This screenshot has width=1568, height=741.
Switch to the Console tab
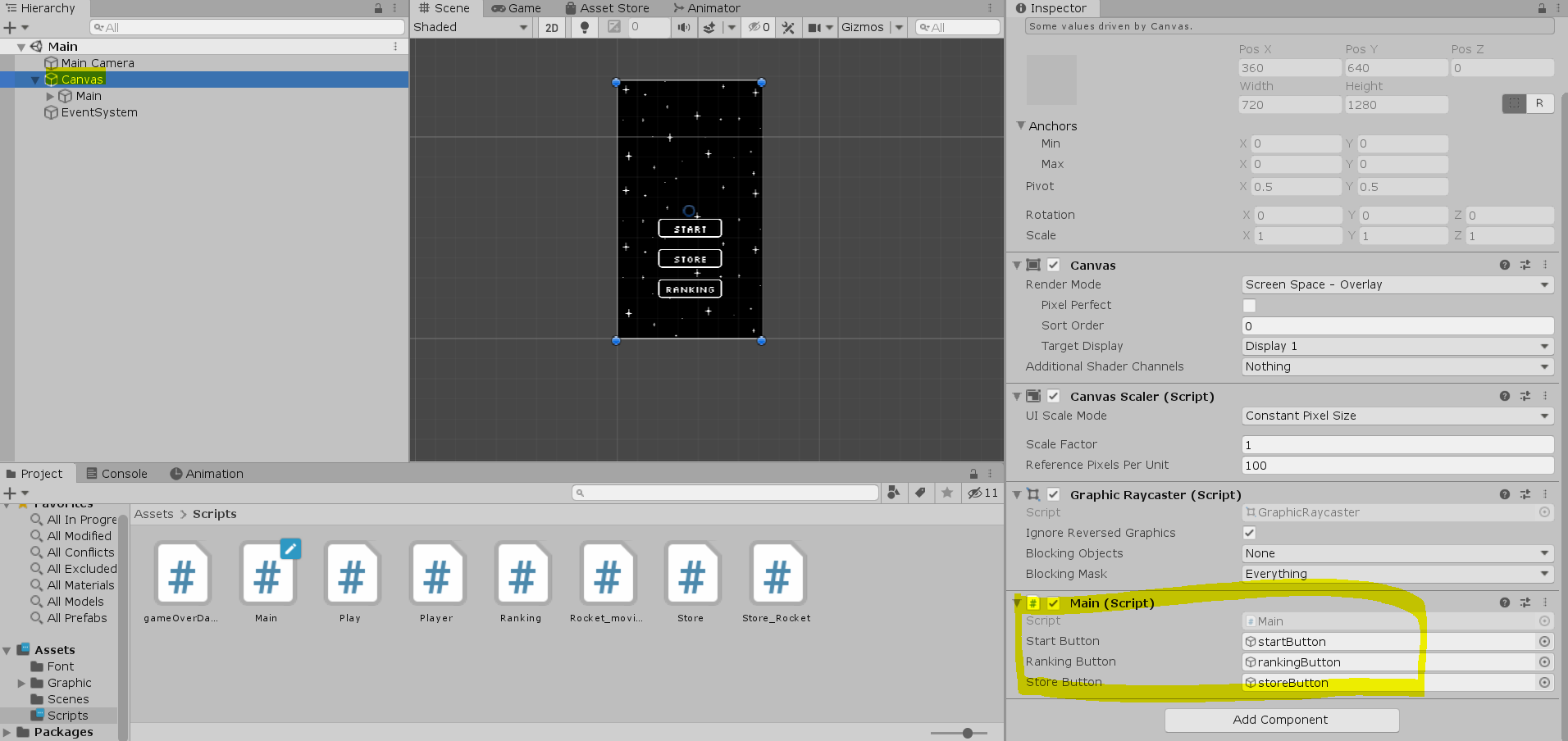(x=116, y=474)
